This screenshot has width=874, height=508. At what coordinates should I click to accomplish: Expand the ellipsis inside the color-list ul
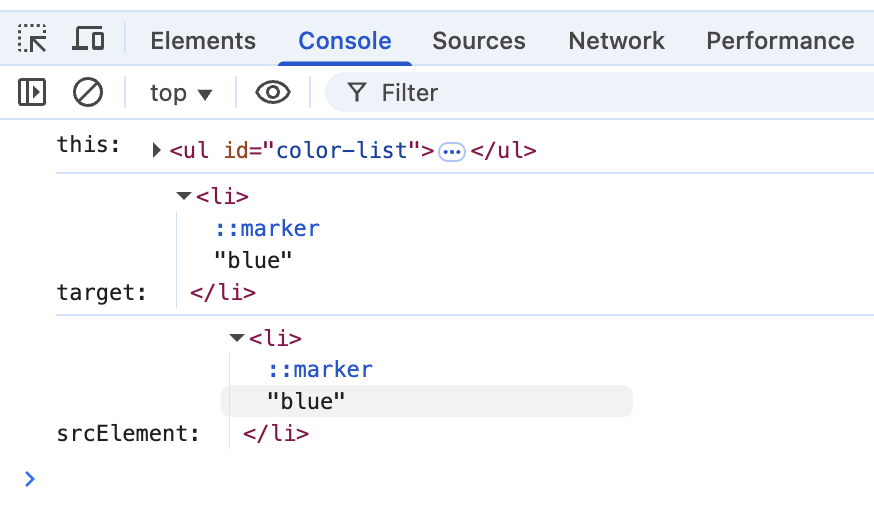[x=452, y=152]
